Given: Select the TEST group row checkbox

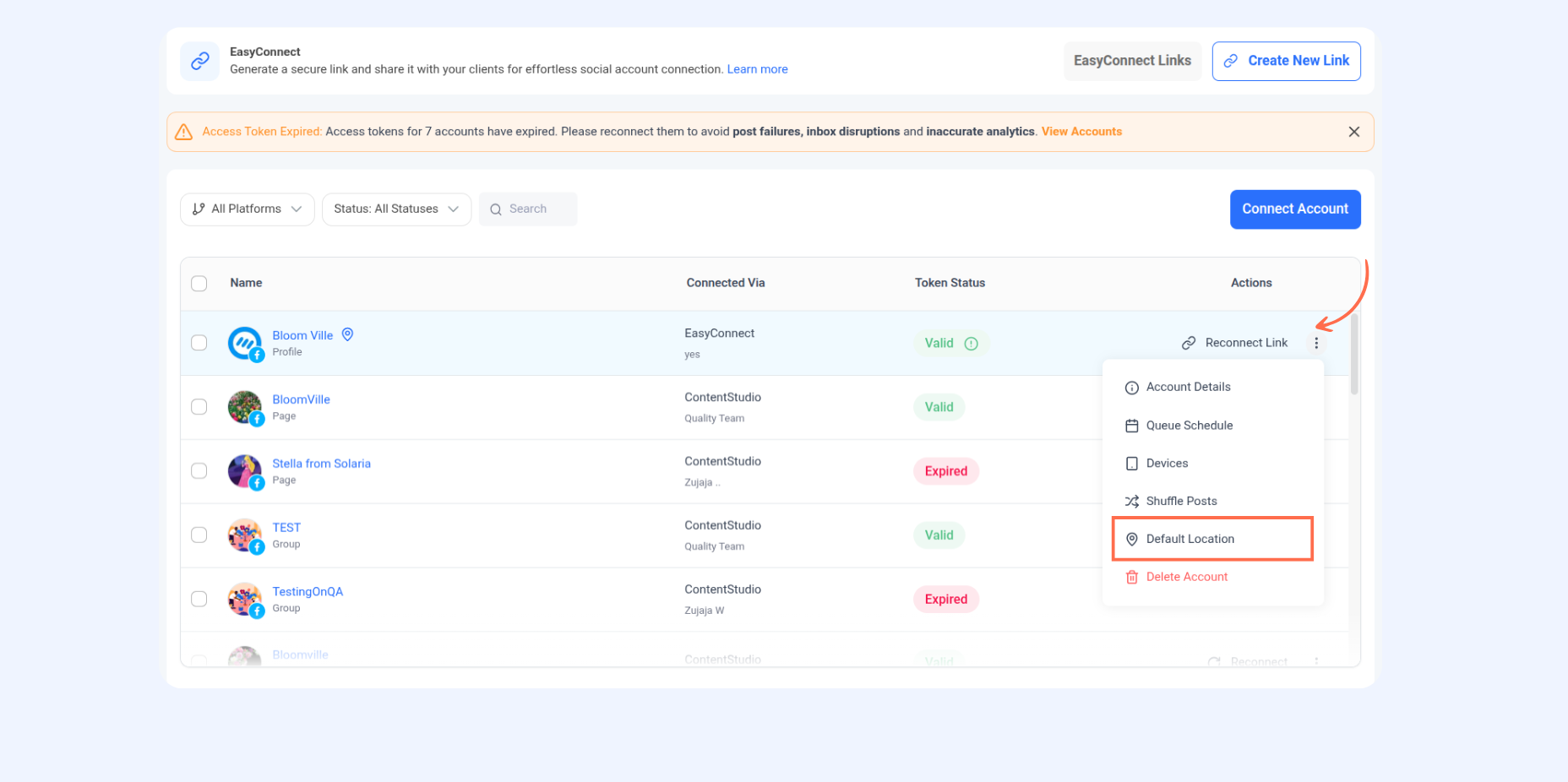Looking at the screenshot, I should tap(199, 535).
